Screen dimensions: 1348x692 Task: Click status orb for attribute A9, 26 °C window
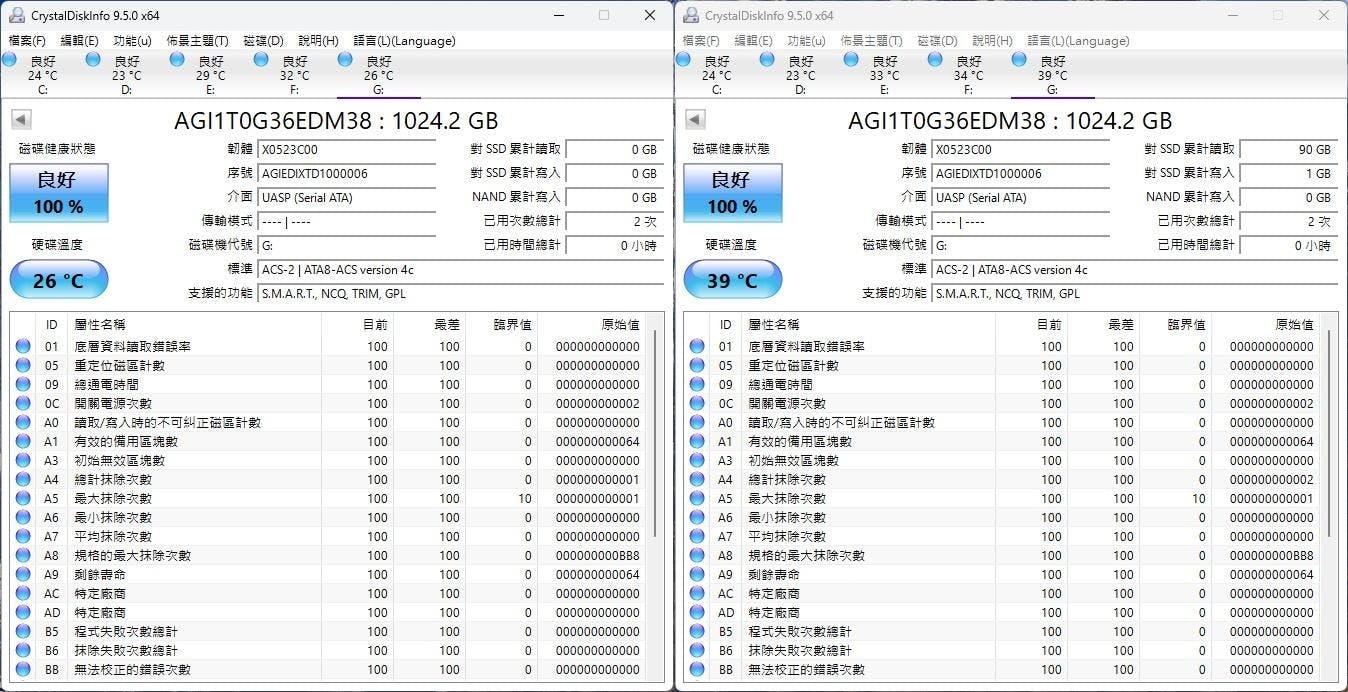[x=23, y=575]
